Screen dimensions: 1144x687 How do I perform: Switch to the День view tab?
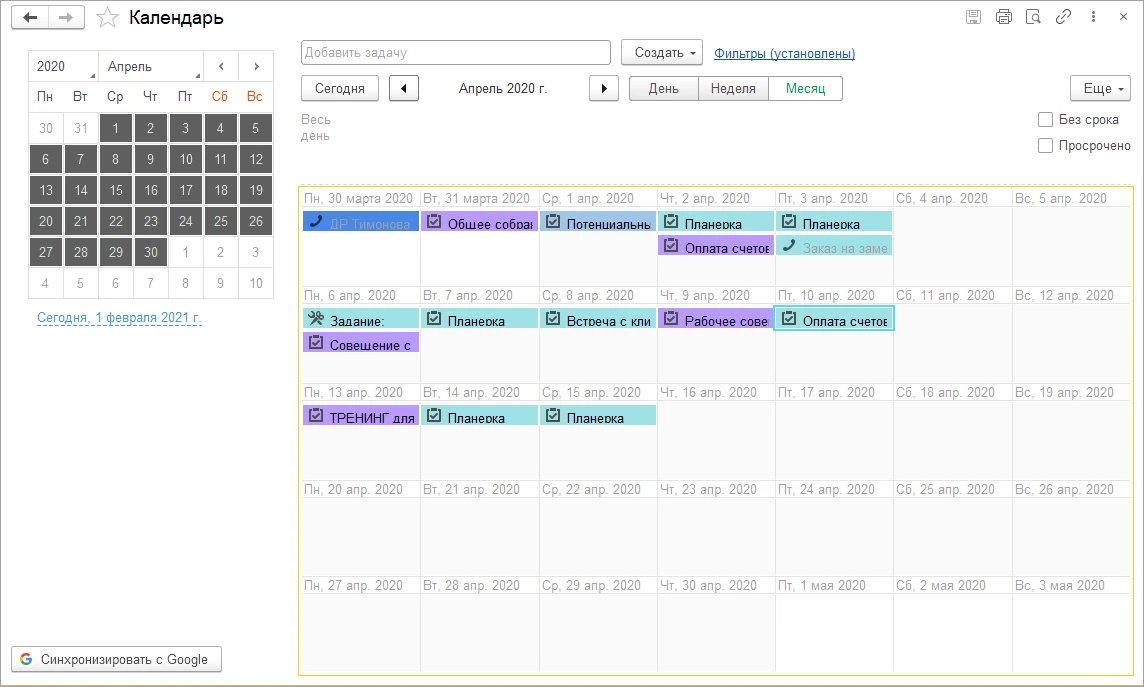point(663,88)
